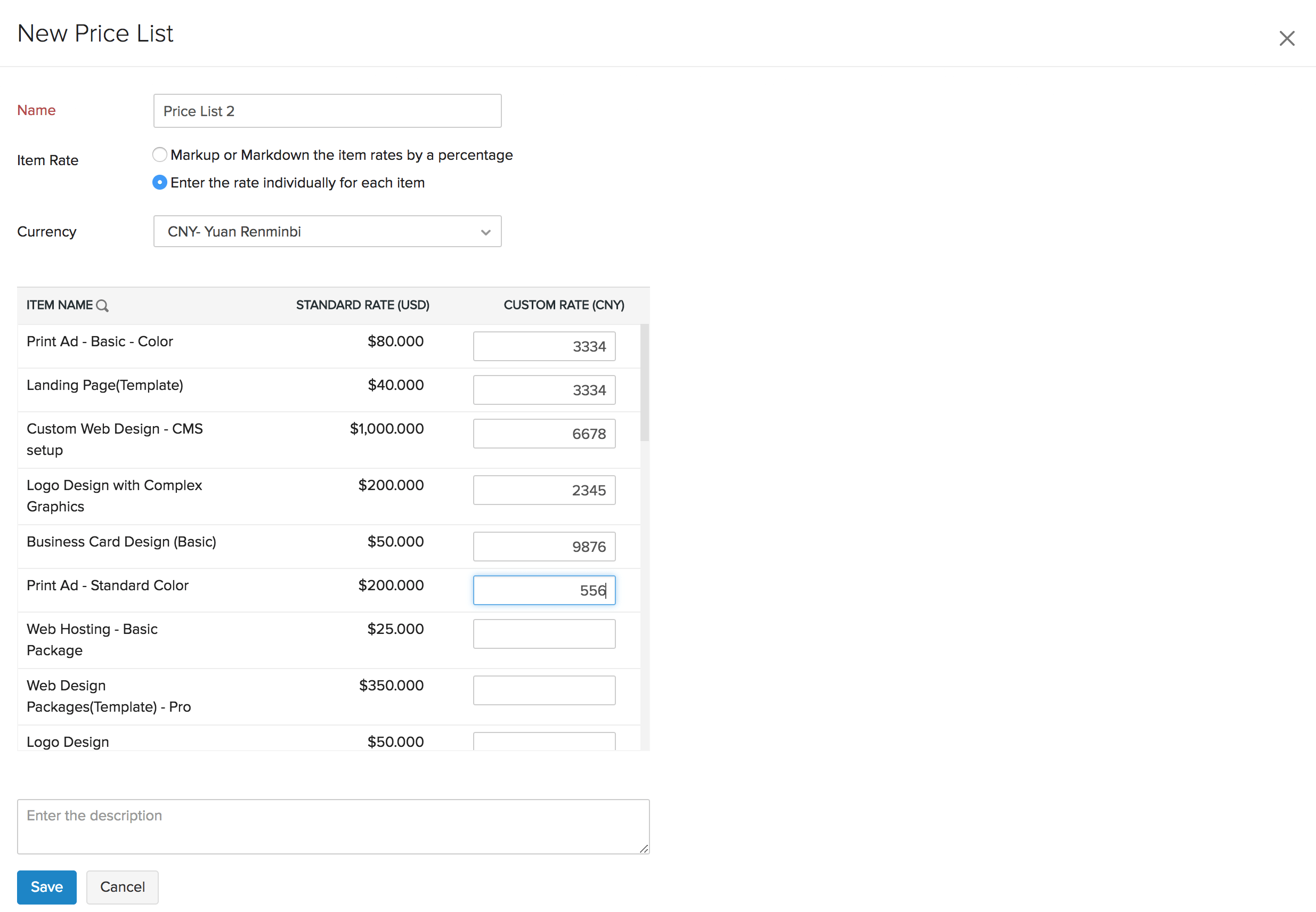This screenshot has width=1316, height=912.
Task: Select Markup or Markdown by percentage option
Action: 159,155
